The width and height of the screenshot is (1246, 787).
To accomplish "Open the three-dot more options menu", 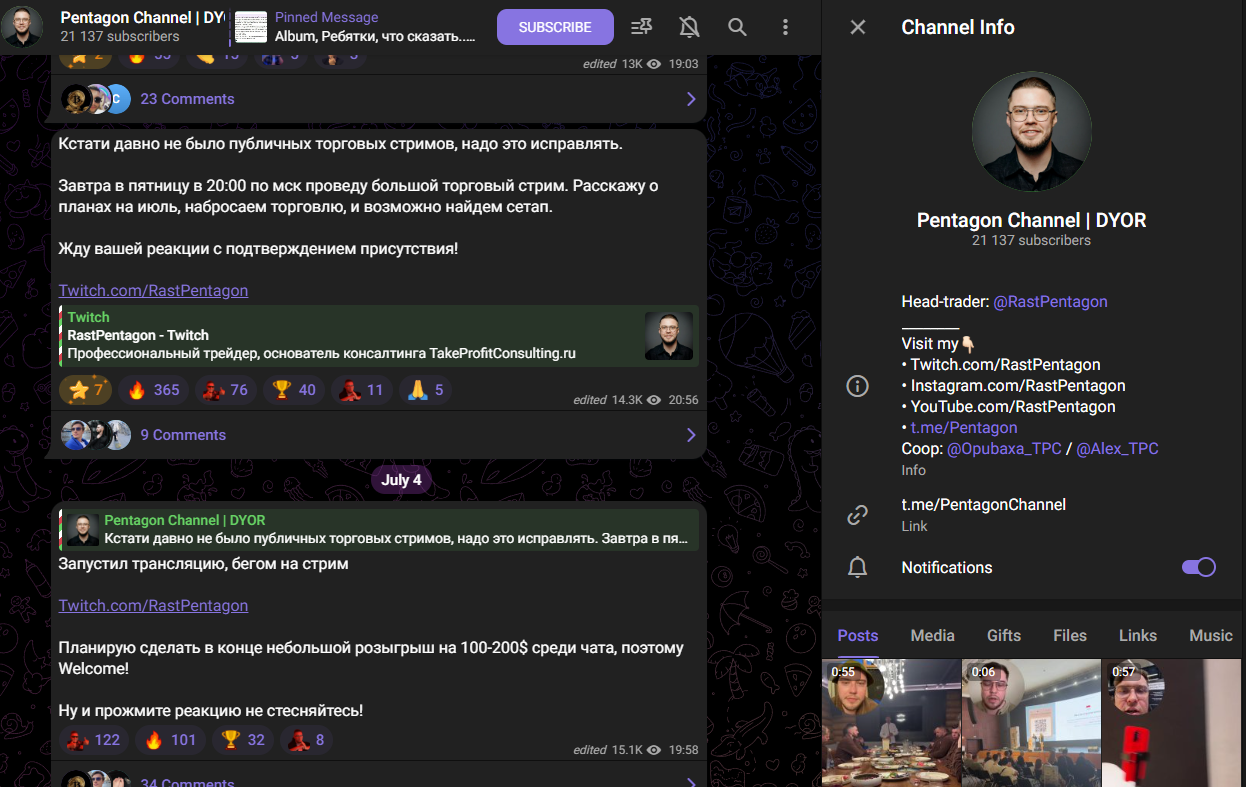I will [x=785, y=27].
